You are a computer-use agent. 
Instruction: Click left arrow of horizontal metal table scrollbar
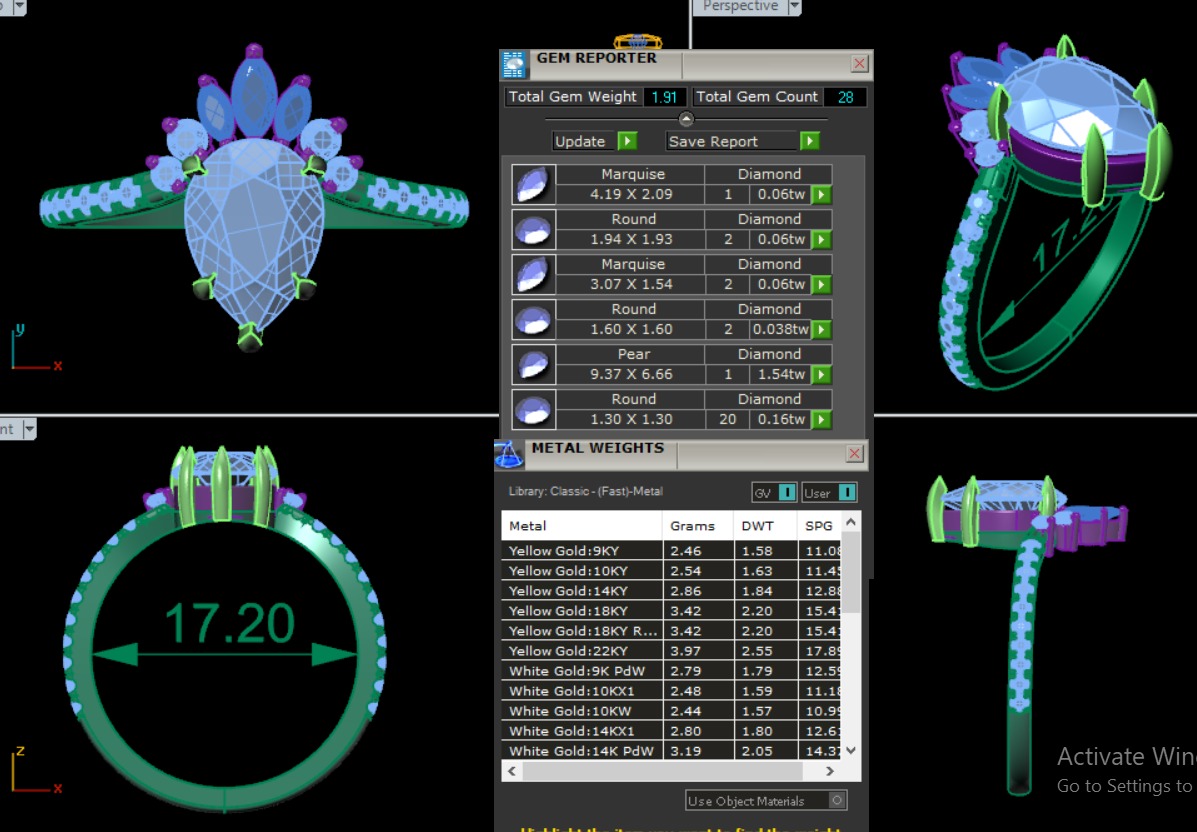(x=511, y=771)
